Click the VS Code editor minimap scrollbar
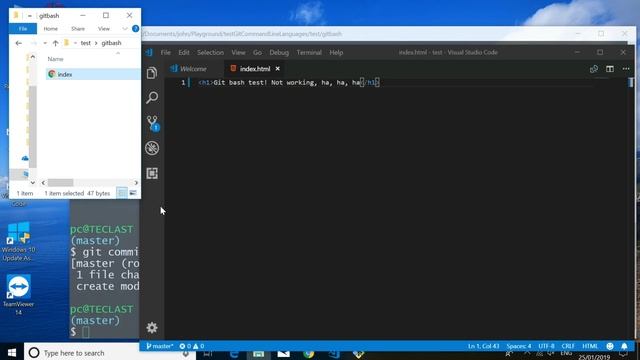Viewport: 640px width, 360px height. pos(631,82)
